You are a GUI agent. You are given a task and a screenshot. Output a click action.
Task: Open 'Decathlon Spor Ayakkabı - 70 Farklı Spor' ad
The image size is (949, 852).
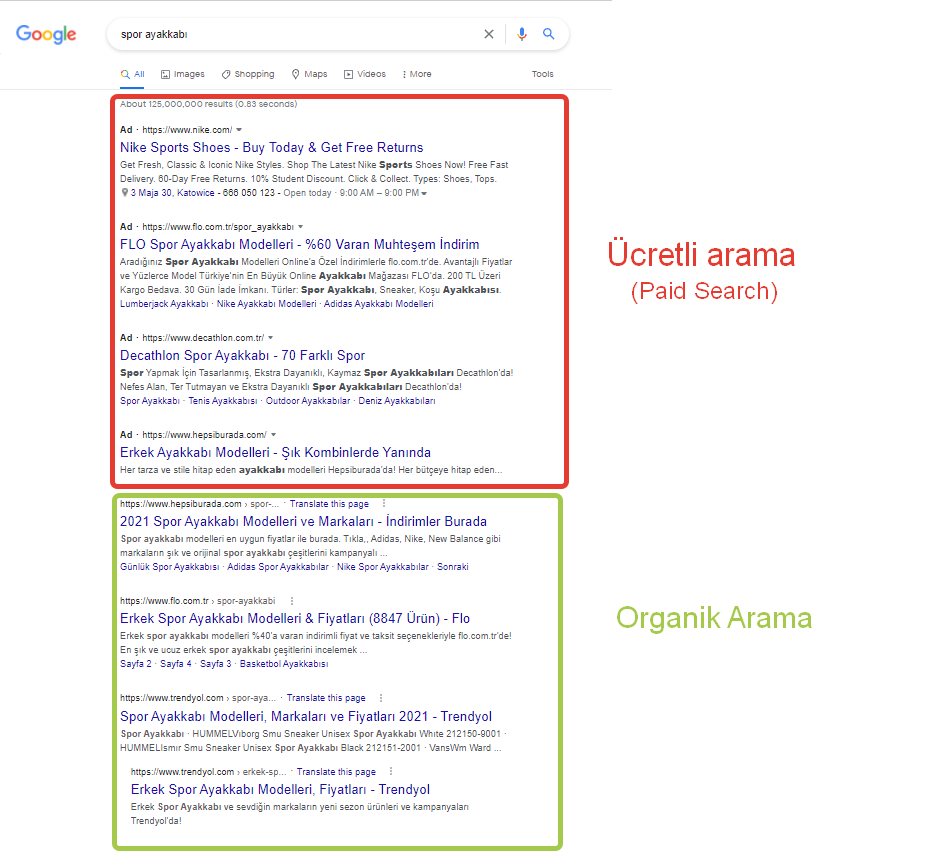click(242, 355)
